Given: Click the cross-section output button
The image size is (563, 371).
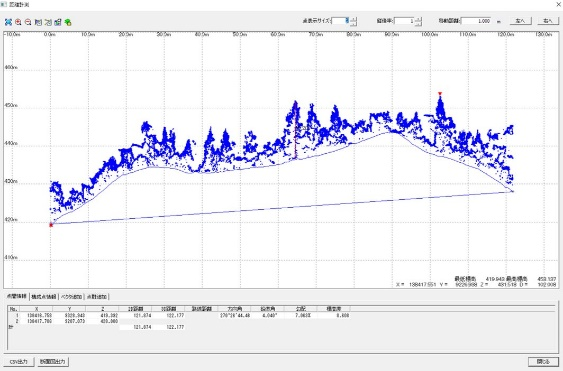Looking at the screenshot, I should pos(53,361).
